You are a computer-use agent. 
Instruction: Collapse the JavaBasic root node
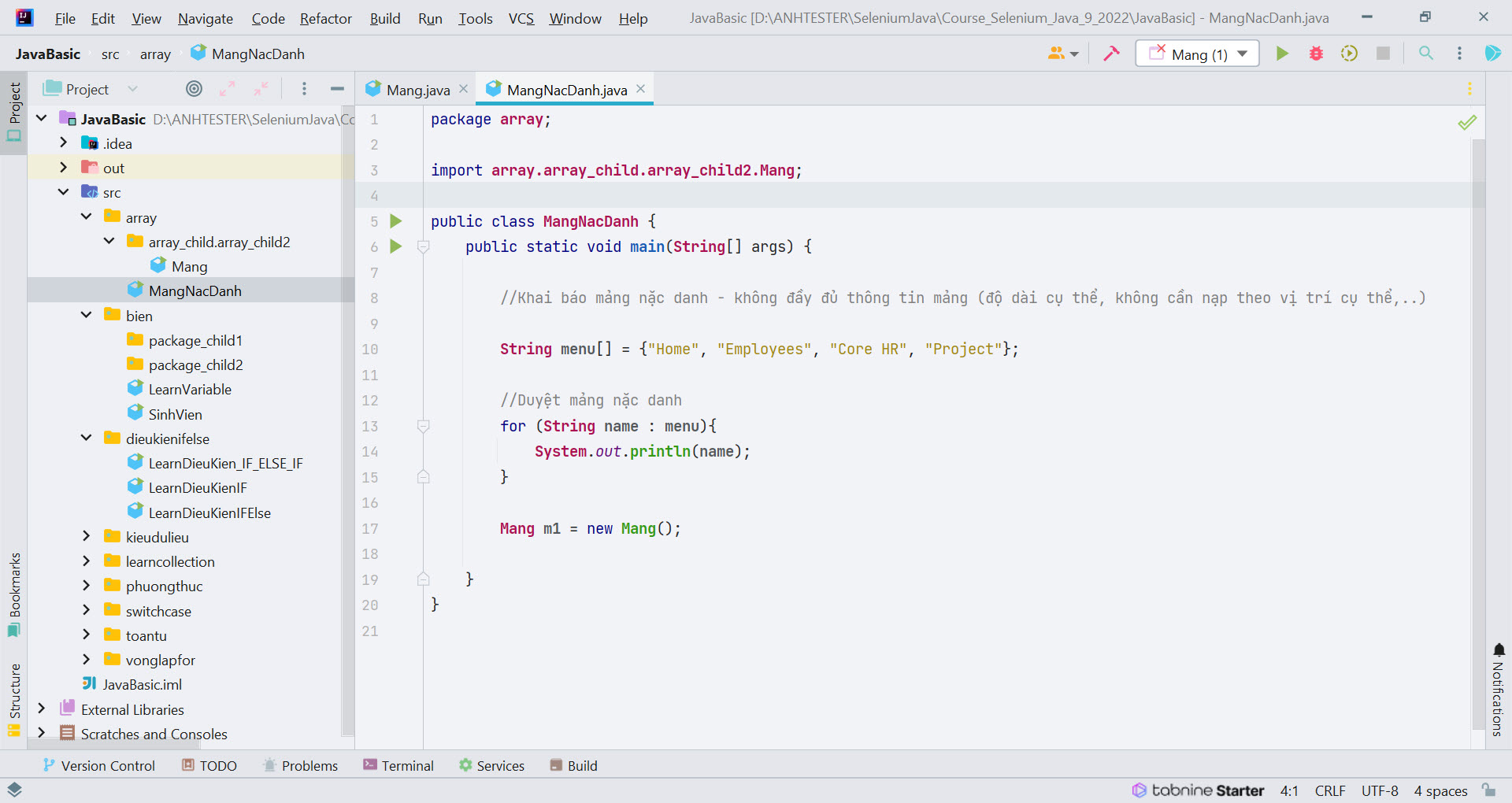click(x=42, y=118)
